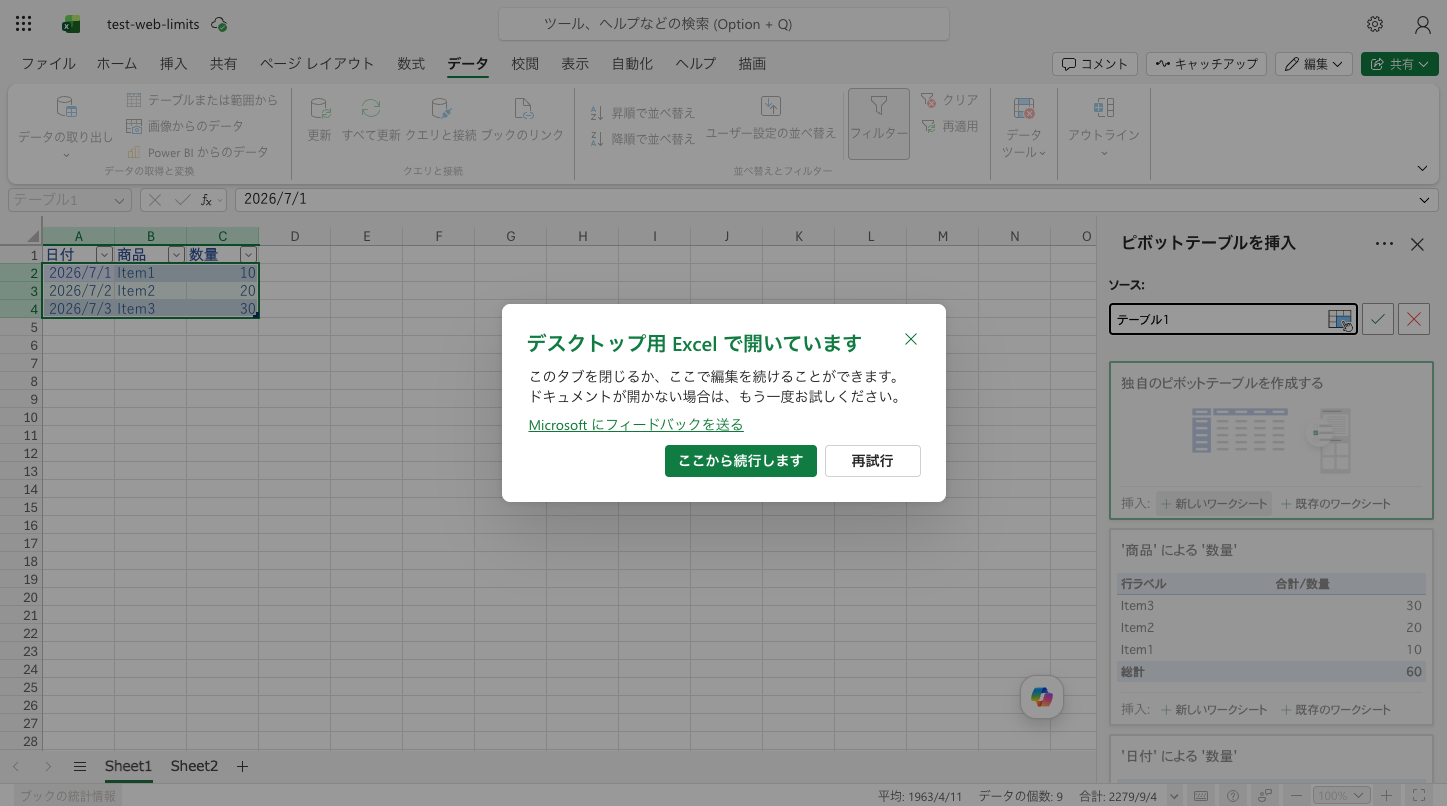1447x806 pixels.
Task: Open the データ ツール dropdown
Action: pos(1024,127)
